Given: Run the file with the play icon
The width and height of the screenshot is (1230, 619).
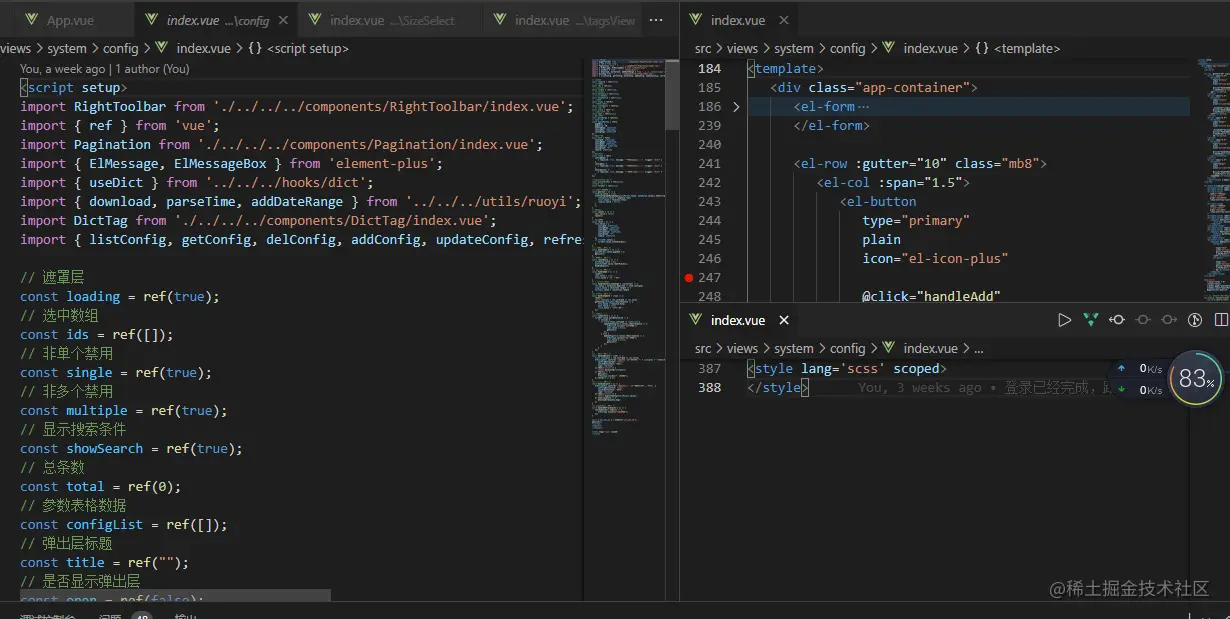Looking at the screenshot, I should coord(1065,320).
